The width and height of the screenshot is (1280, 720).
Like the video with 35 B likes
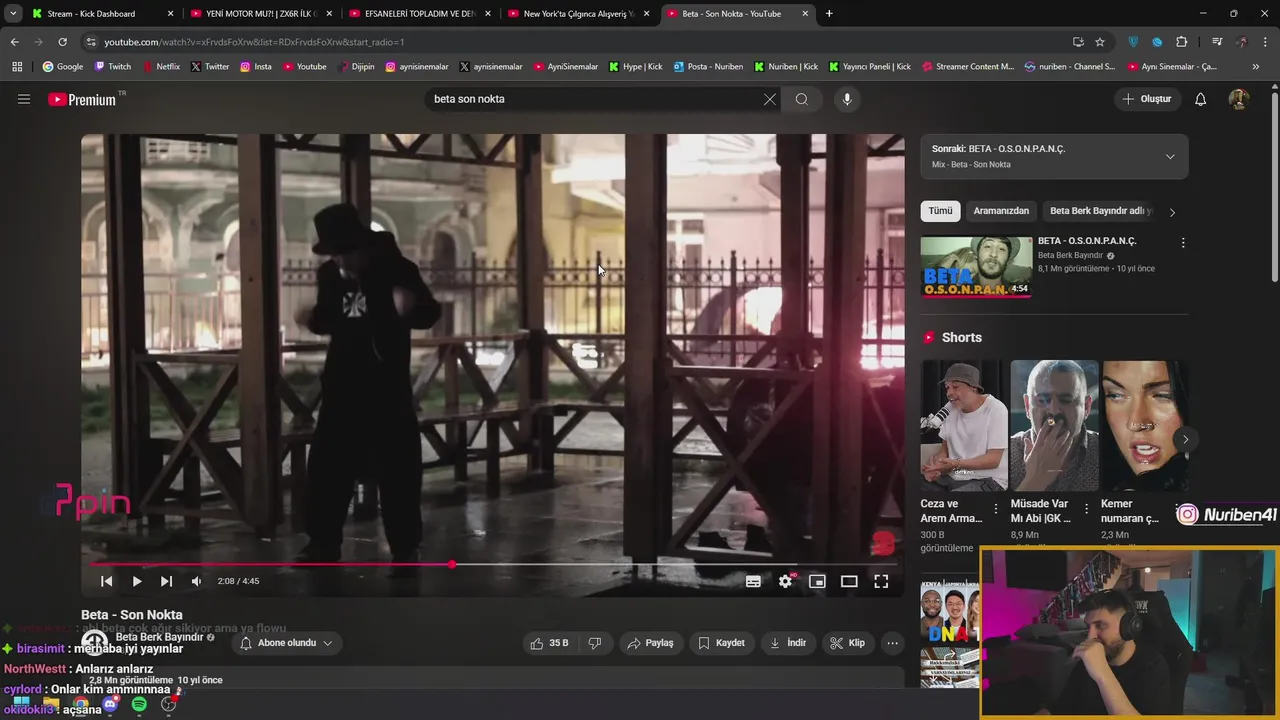click(550, 643)
